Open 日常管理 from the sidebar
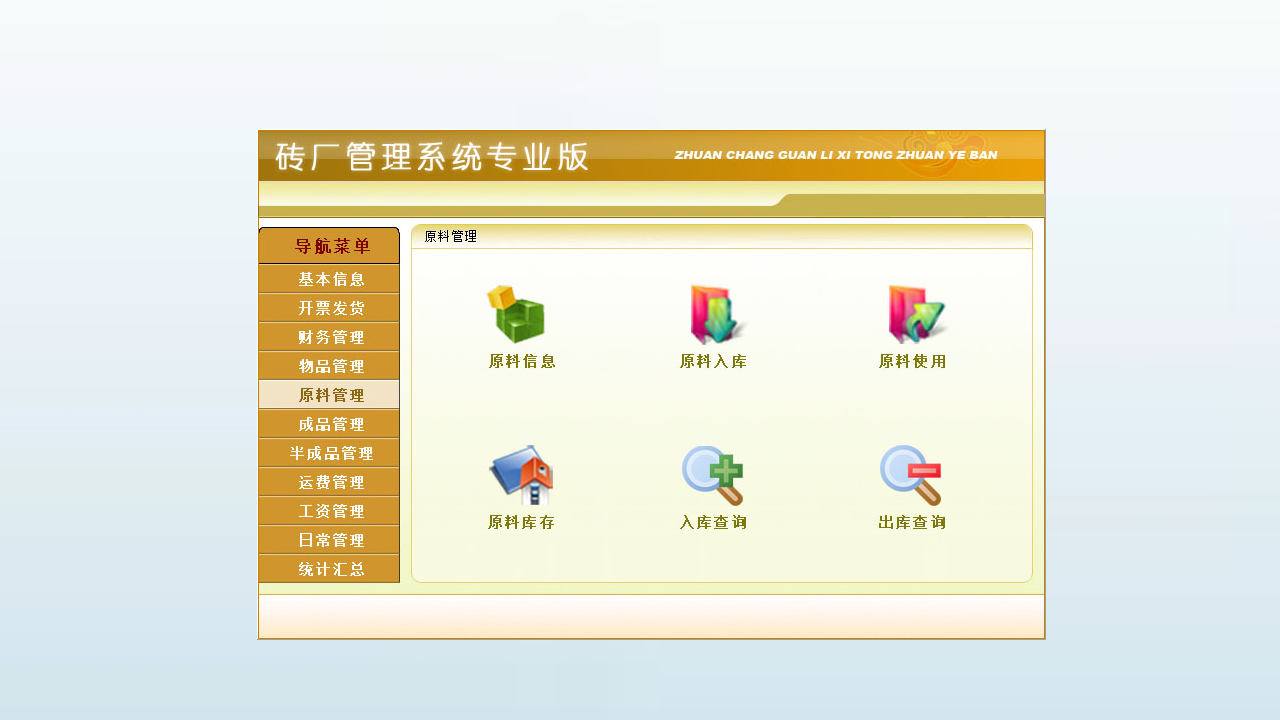Viewport: 1280px width, 720px height. 329,540
